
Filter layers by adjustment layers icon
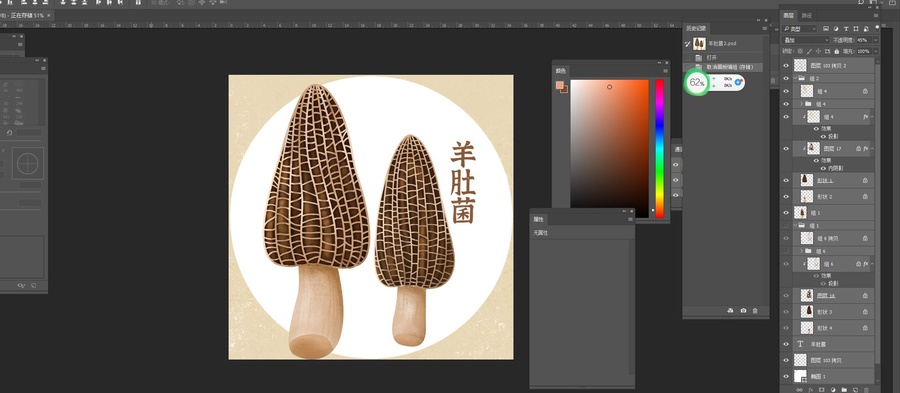(836, 29)
